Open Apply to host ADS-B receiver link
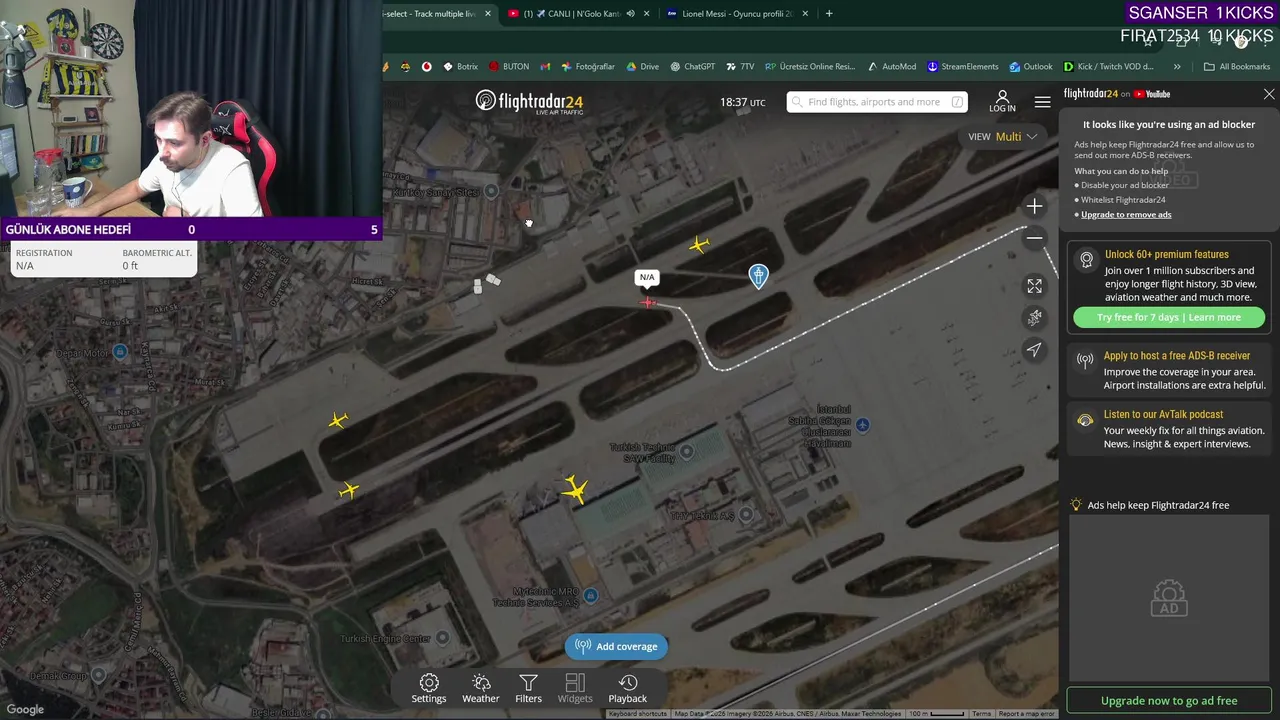Viewport: 1280px width, 720px height. pyautogui.click(x=1177, y=356)
